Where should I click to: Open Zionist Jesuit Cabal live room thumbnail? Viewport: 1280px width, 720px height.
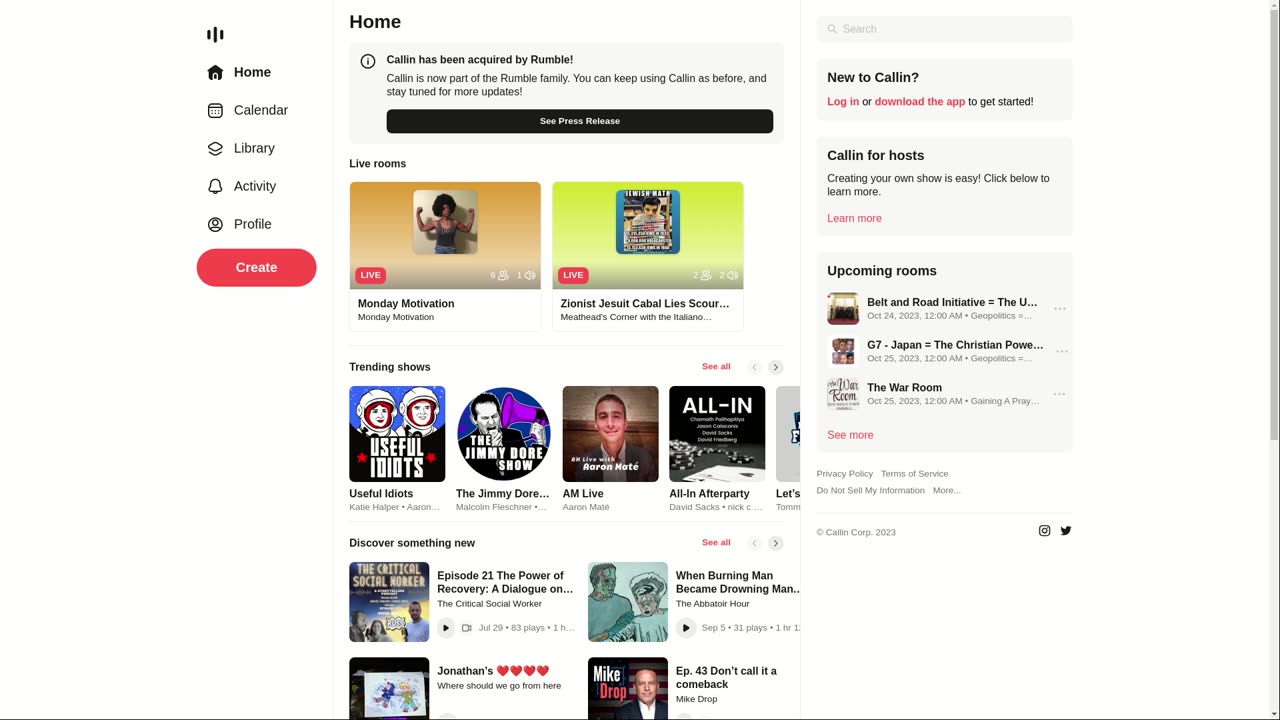(x=648, y=236)
